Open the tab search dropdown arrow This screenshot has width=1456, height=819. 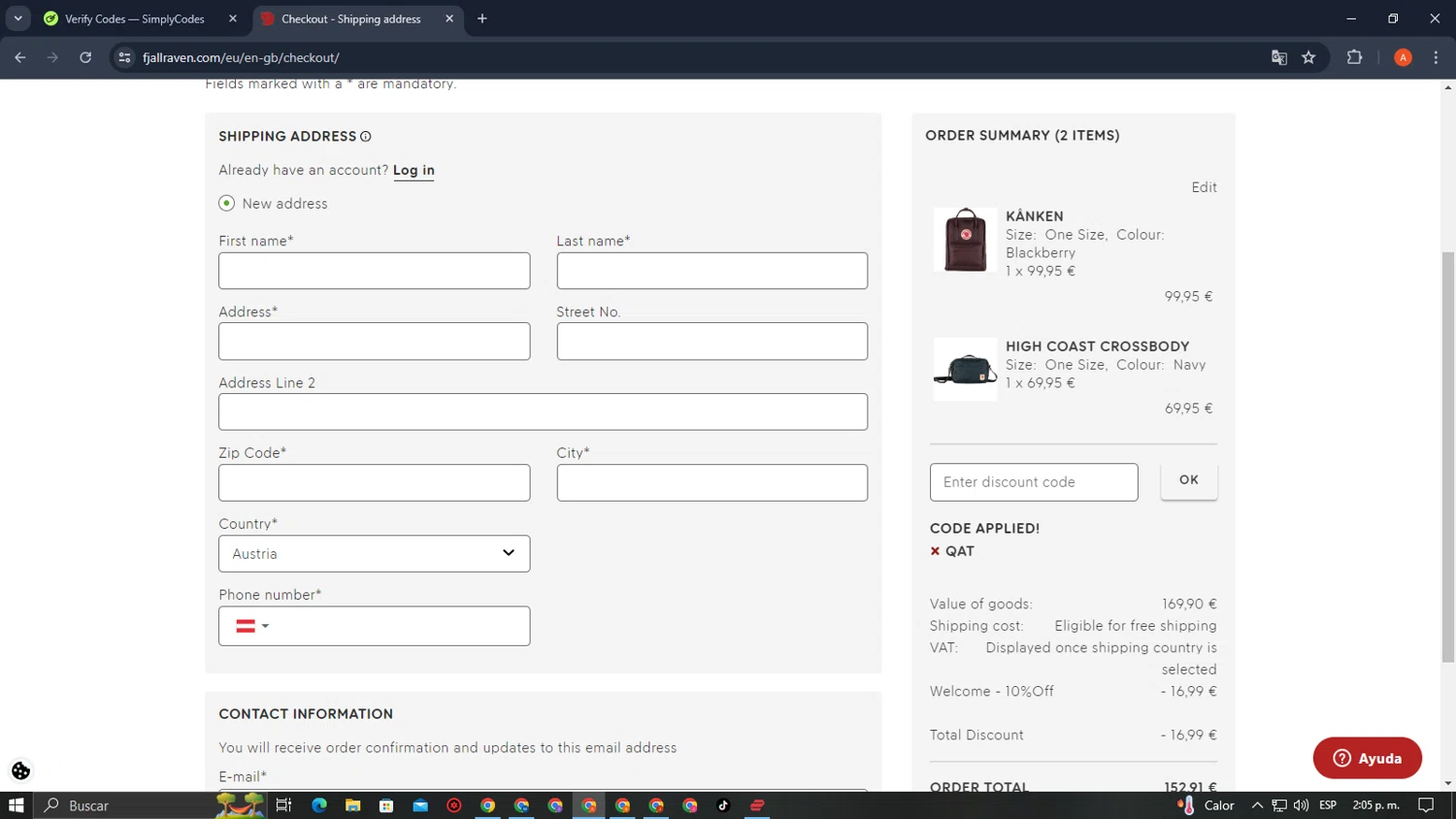[x=17, y=18]
